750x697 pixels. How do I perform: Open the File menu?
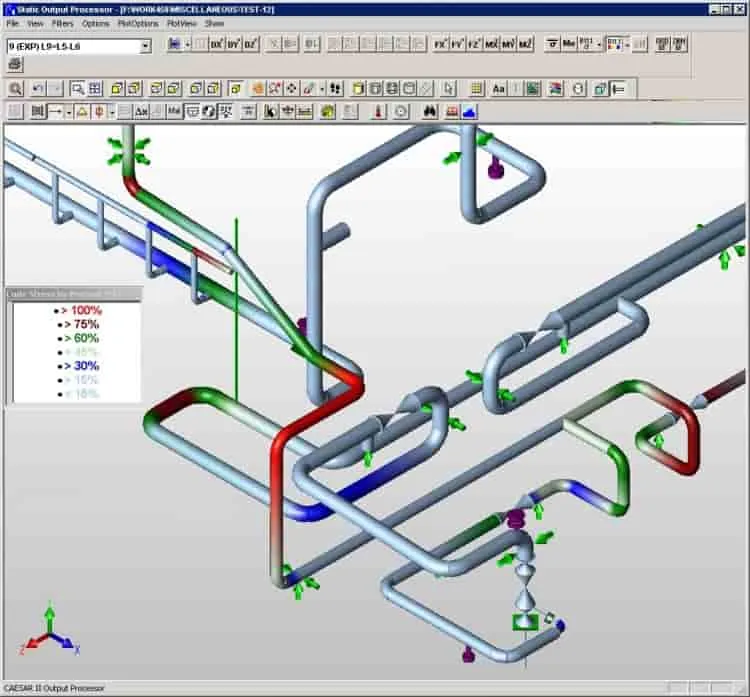coord(12,23)
